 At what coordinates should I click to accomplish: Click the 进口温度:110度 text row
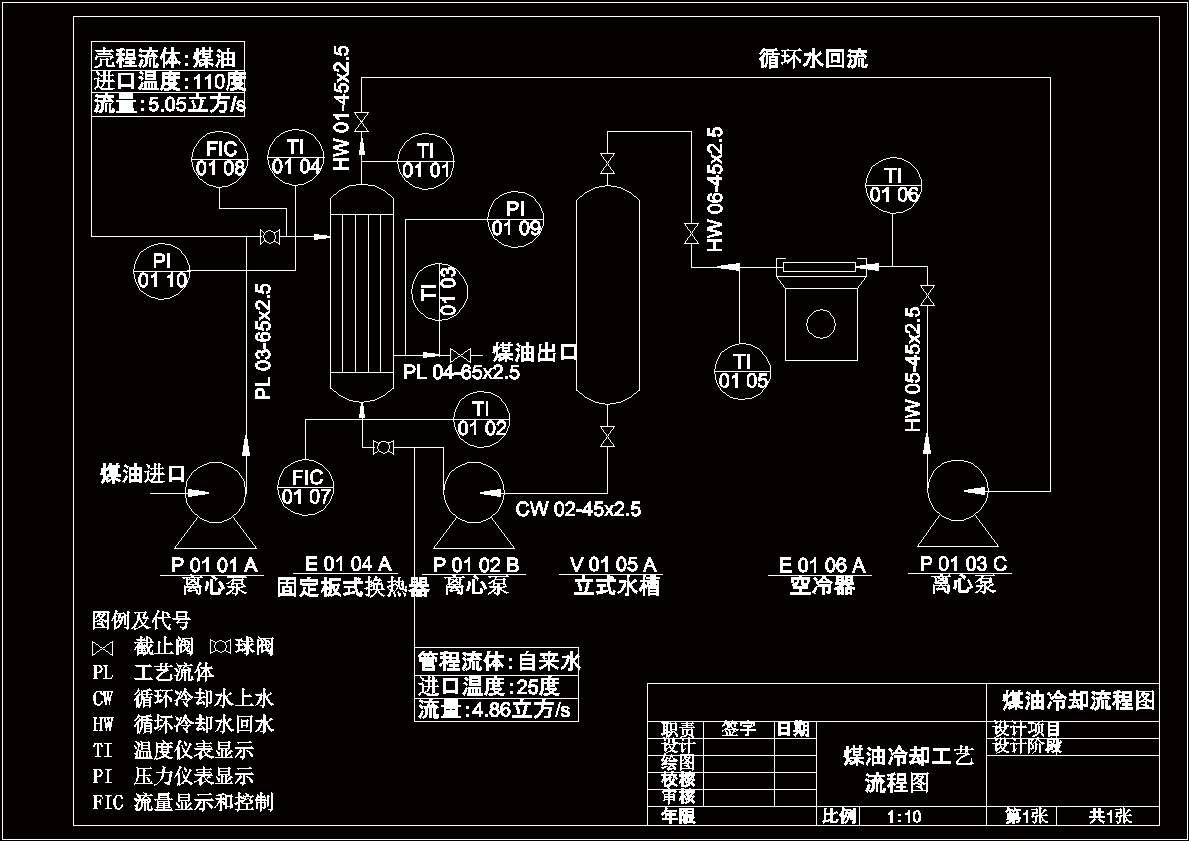point(168,80)
